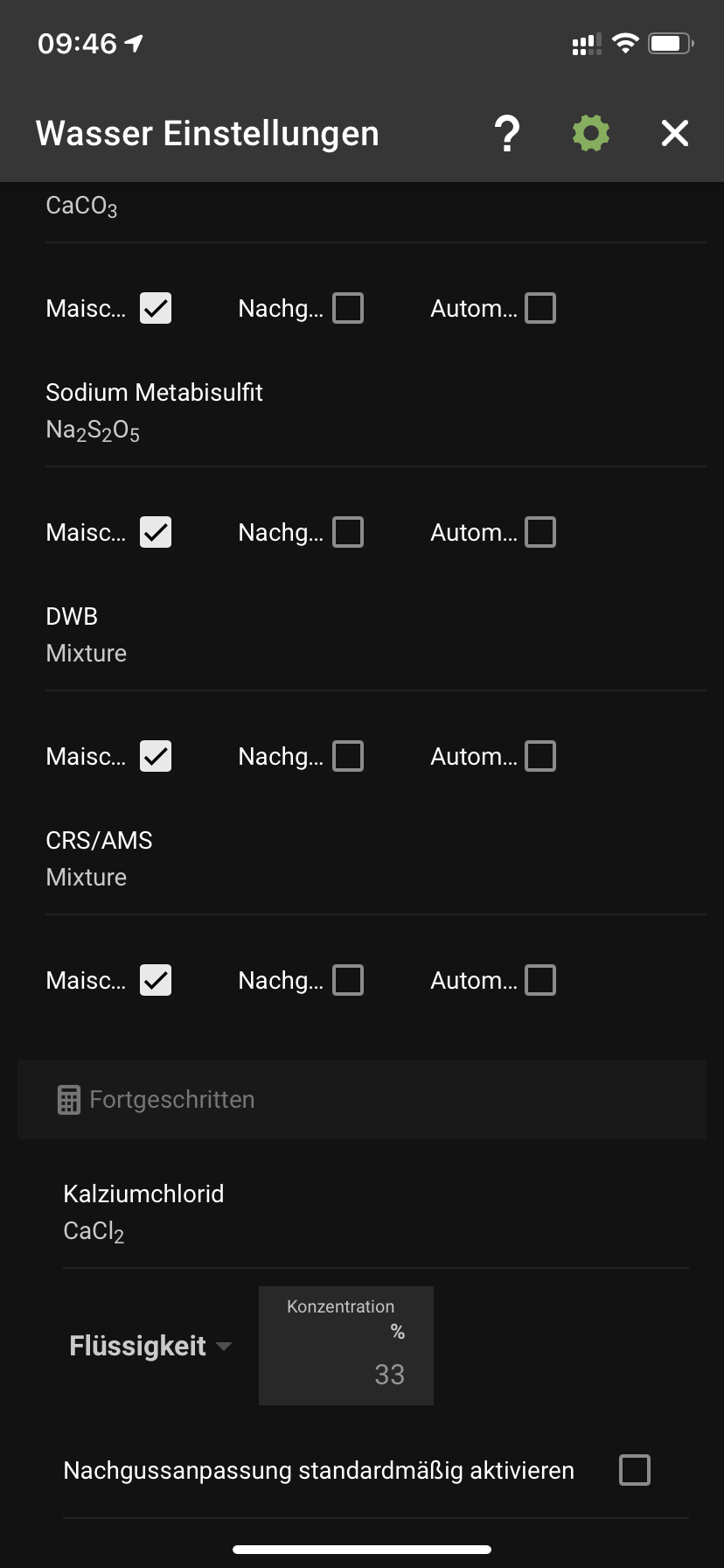Uncheck Maische checkbox under Sodium Metabisulfit
Image resolution: width=724 pixels, height=1568 pixels.
(x=156, y=532)
